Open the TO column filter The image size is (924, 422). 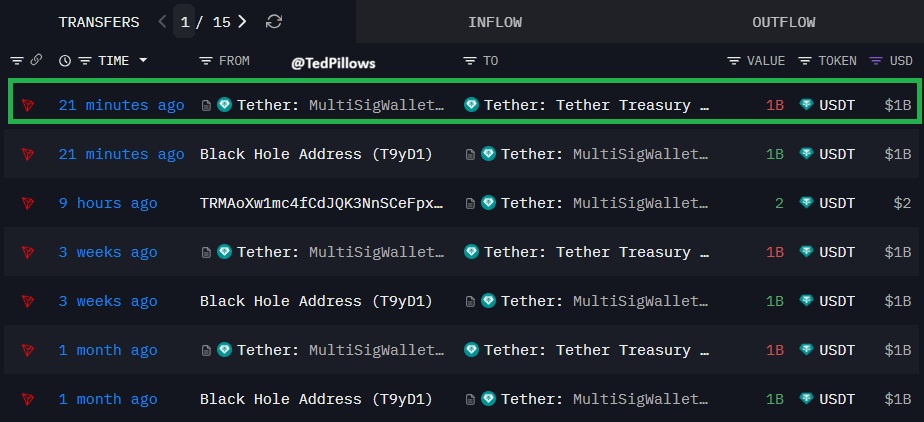click(470, 60)
